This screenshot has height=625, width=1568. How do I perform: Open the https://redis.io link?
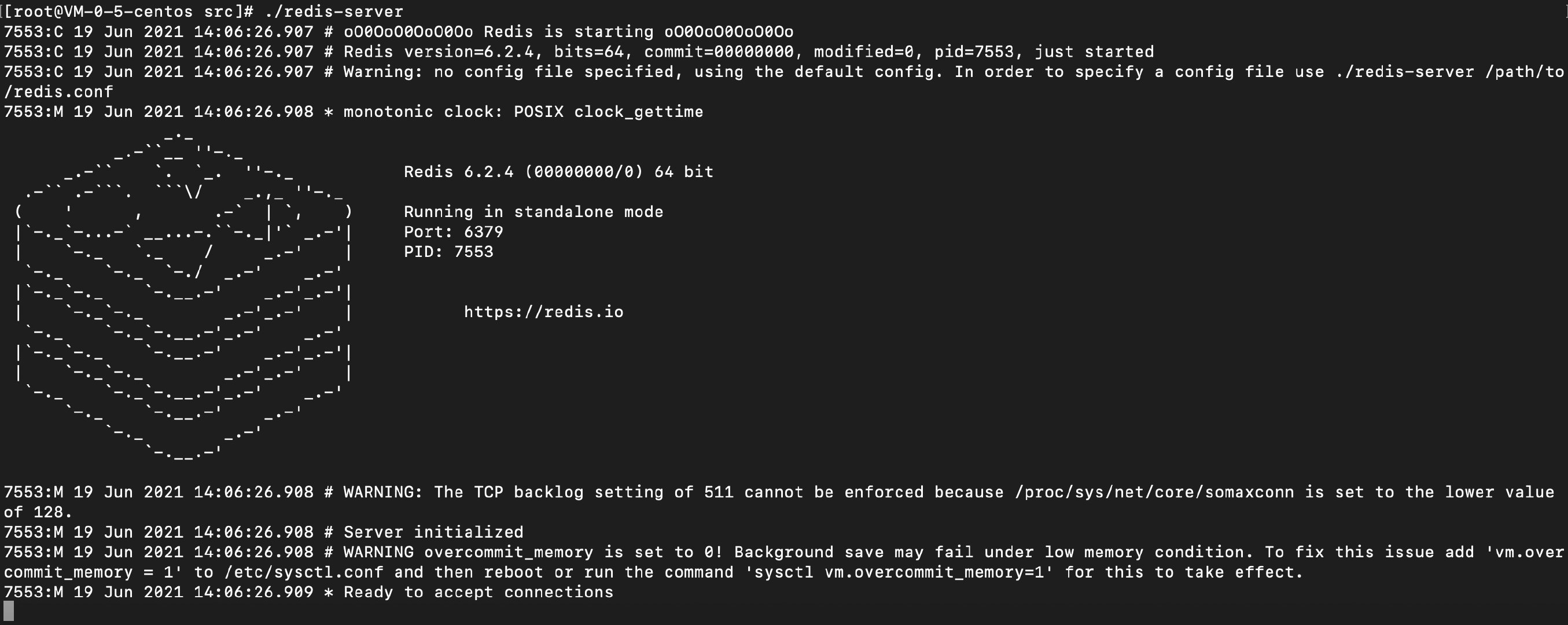[x=543, y=312]
